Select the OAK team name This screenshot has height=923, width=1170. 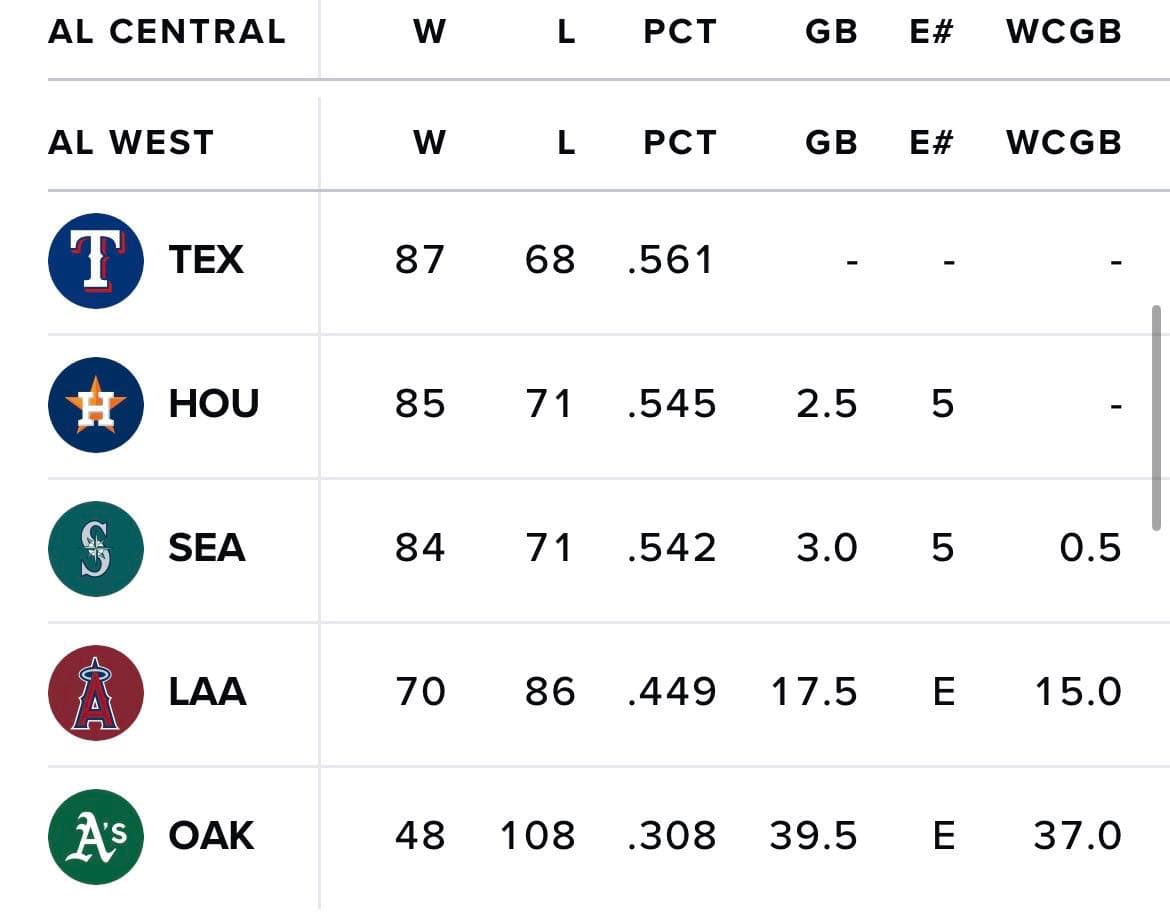pos(211,836)
